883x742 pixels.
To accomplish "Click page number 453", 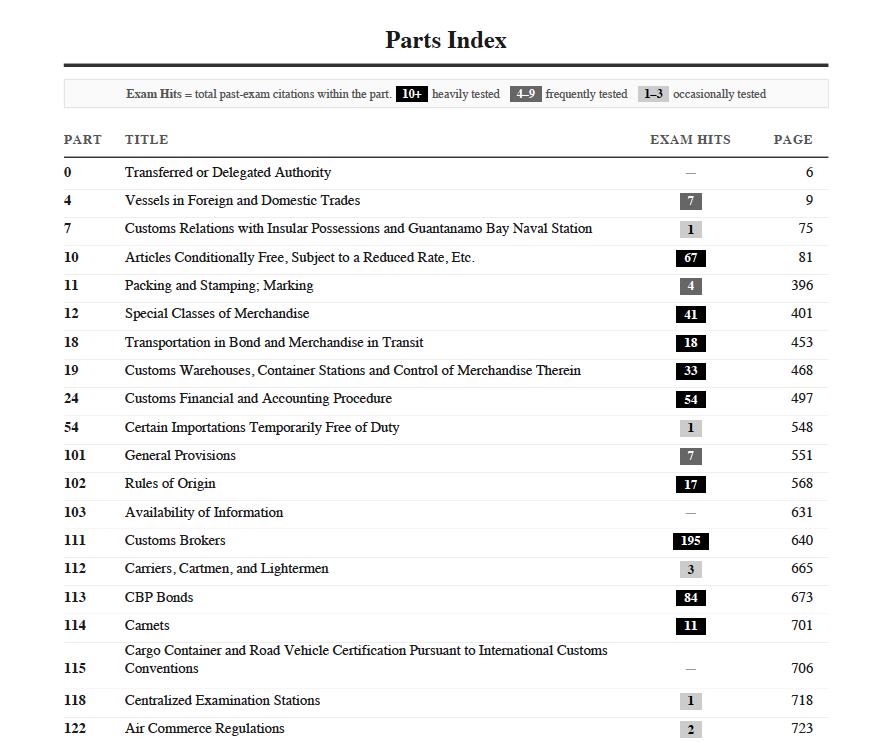I will click(x=802, y=342).
